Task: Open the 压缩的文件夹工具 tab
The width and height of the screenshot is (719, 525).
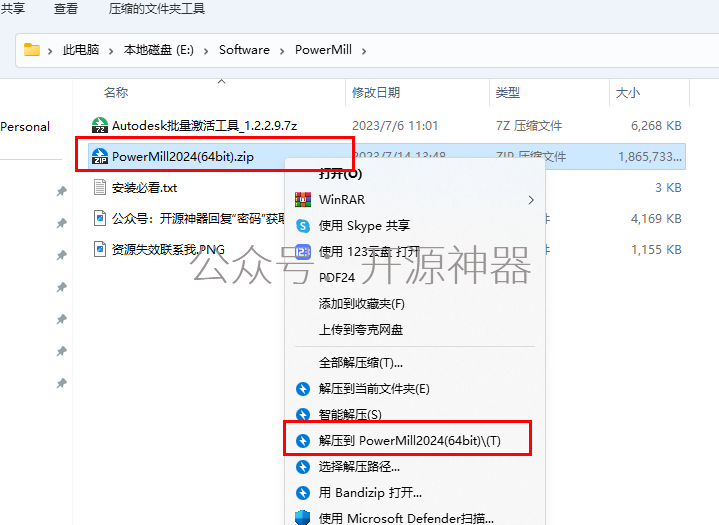Action: pos(157,8)
